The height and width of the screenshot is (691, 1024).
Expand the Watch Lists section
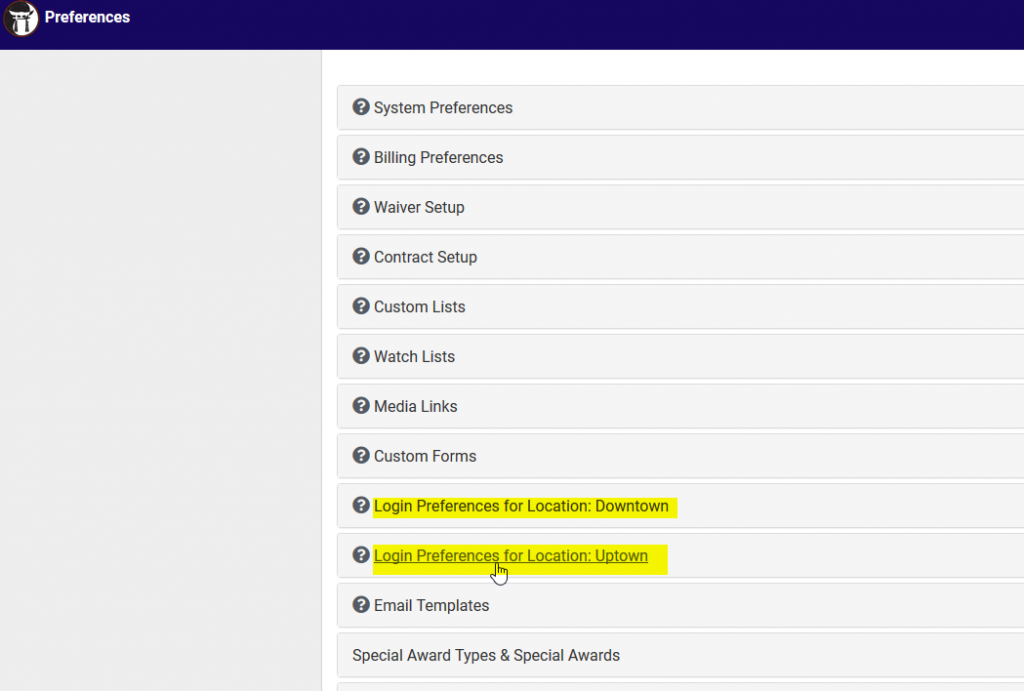pos(414,356)
